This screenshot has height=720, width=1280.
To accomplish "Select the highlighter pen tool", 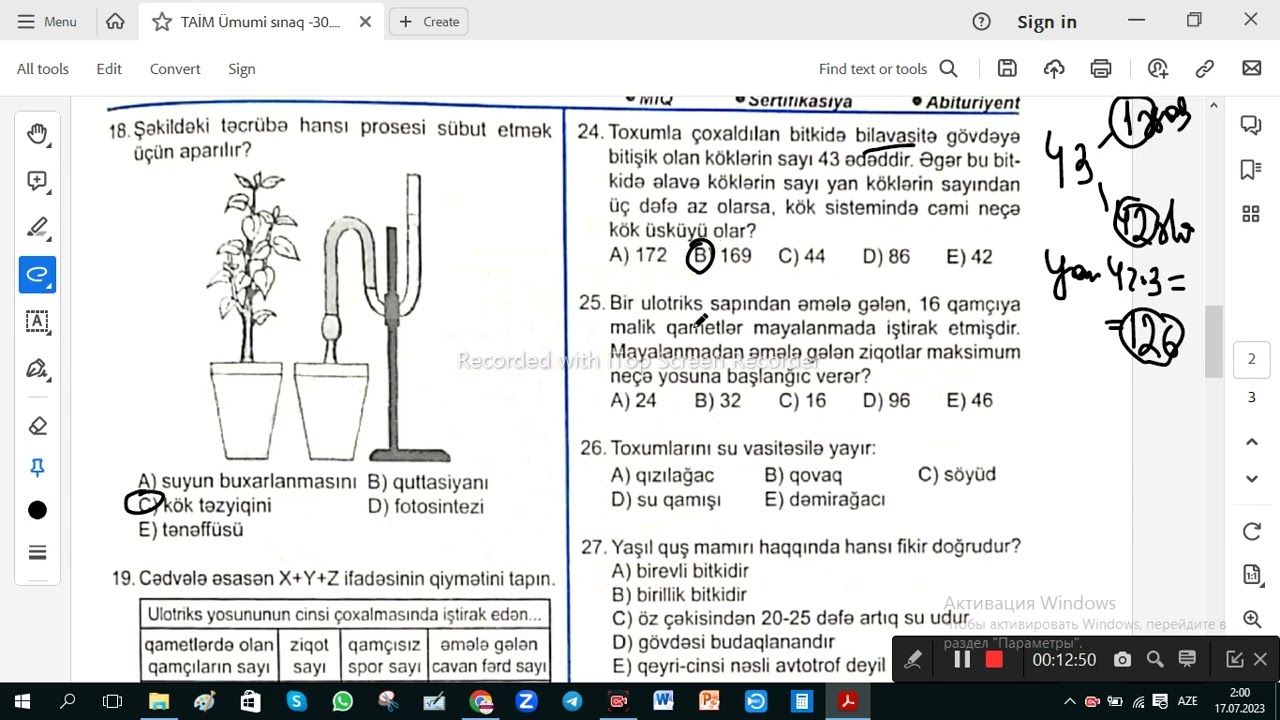I will [37, 227].
